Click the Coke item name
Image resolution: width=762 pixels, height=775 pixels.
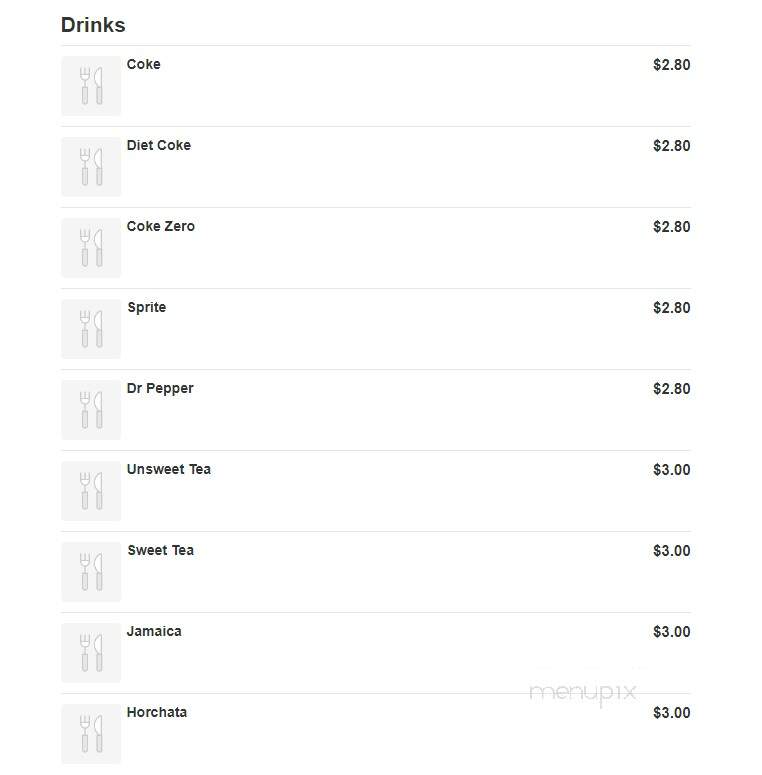tap(143, 64)
